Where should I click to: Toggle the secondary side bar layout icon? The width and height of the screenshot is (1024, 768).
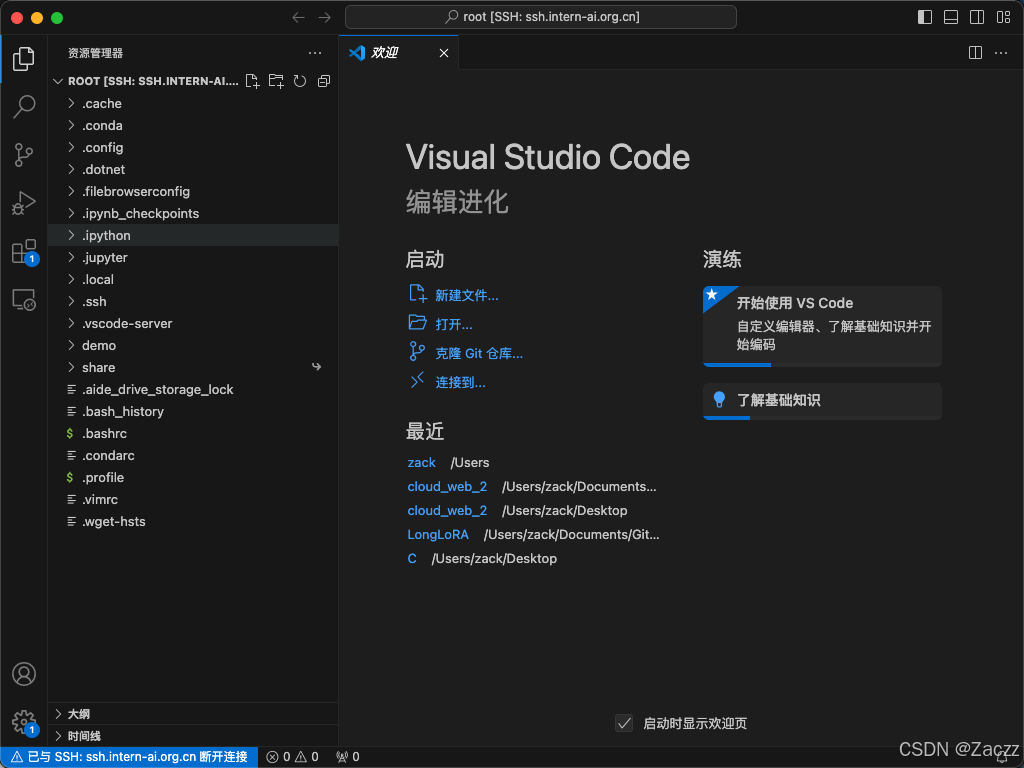coord(977,17)
